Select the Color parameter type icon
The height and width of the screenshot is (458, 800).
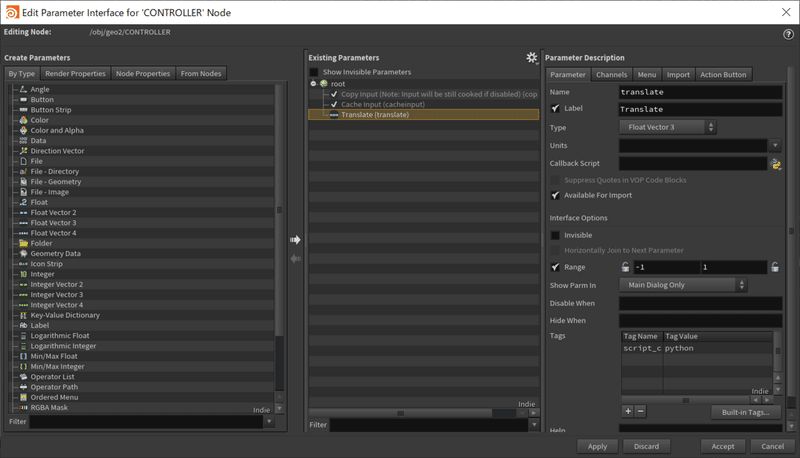(x=23, y=120)
